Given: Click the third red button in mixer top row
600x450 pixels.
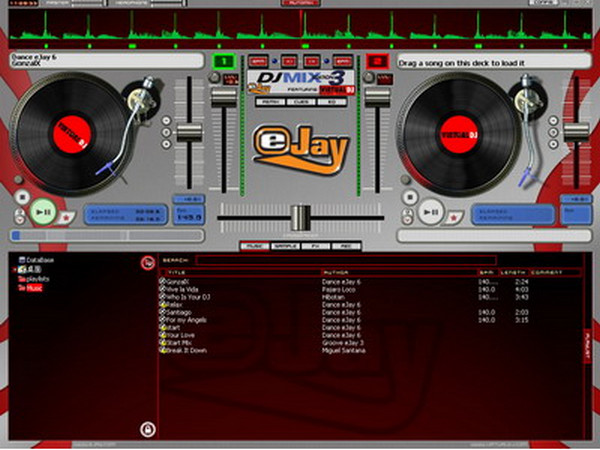Looking at the screenshot, I should [x=311, y=61].
